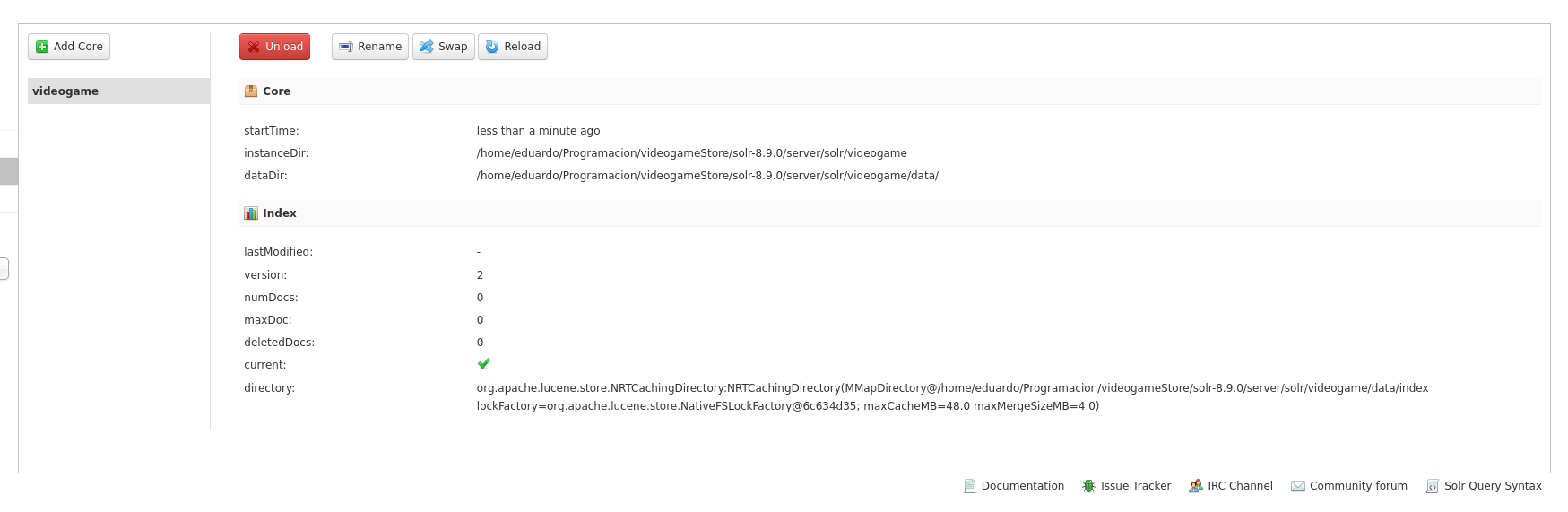Image resolution: width=1568 pixels, height=512 pixels.
Task: Click the dataDir path value
Action: click(x=707, y=176)
